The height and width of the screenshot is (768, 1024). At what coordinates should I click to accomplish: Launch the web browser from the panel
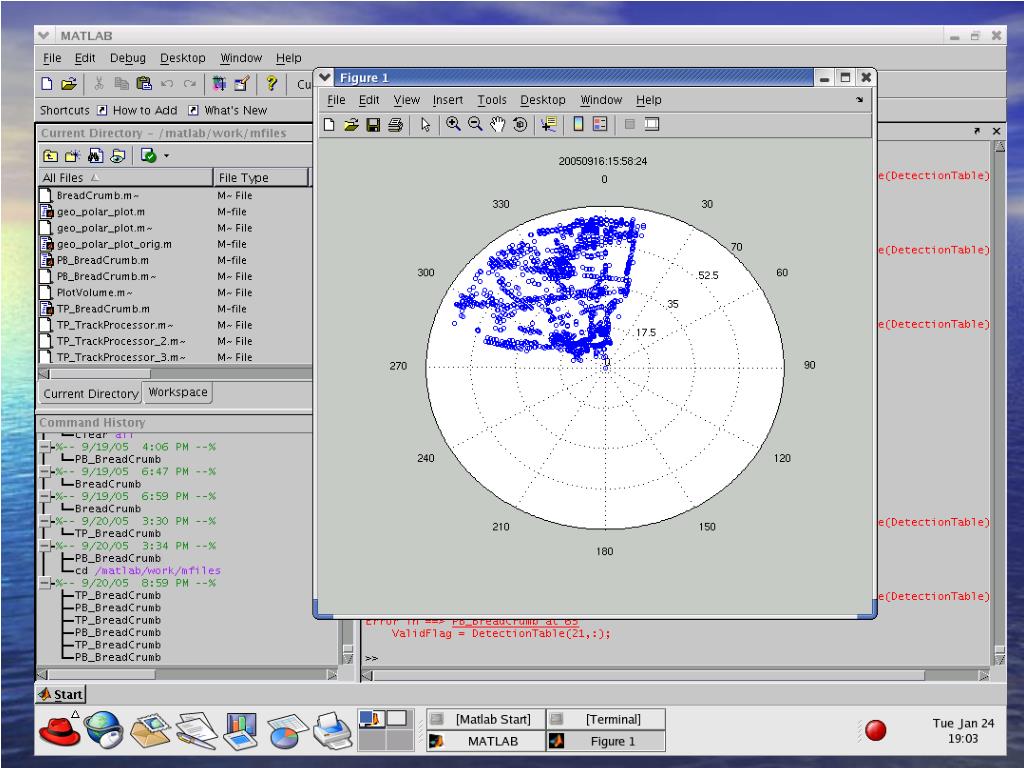tap(104, 729)
